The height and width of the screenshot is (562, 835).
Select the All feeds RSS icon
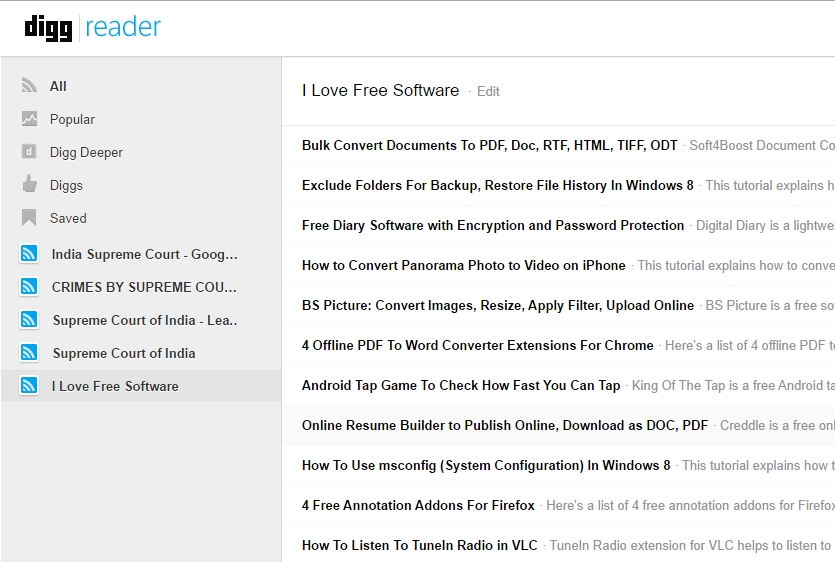point(29,86)
